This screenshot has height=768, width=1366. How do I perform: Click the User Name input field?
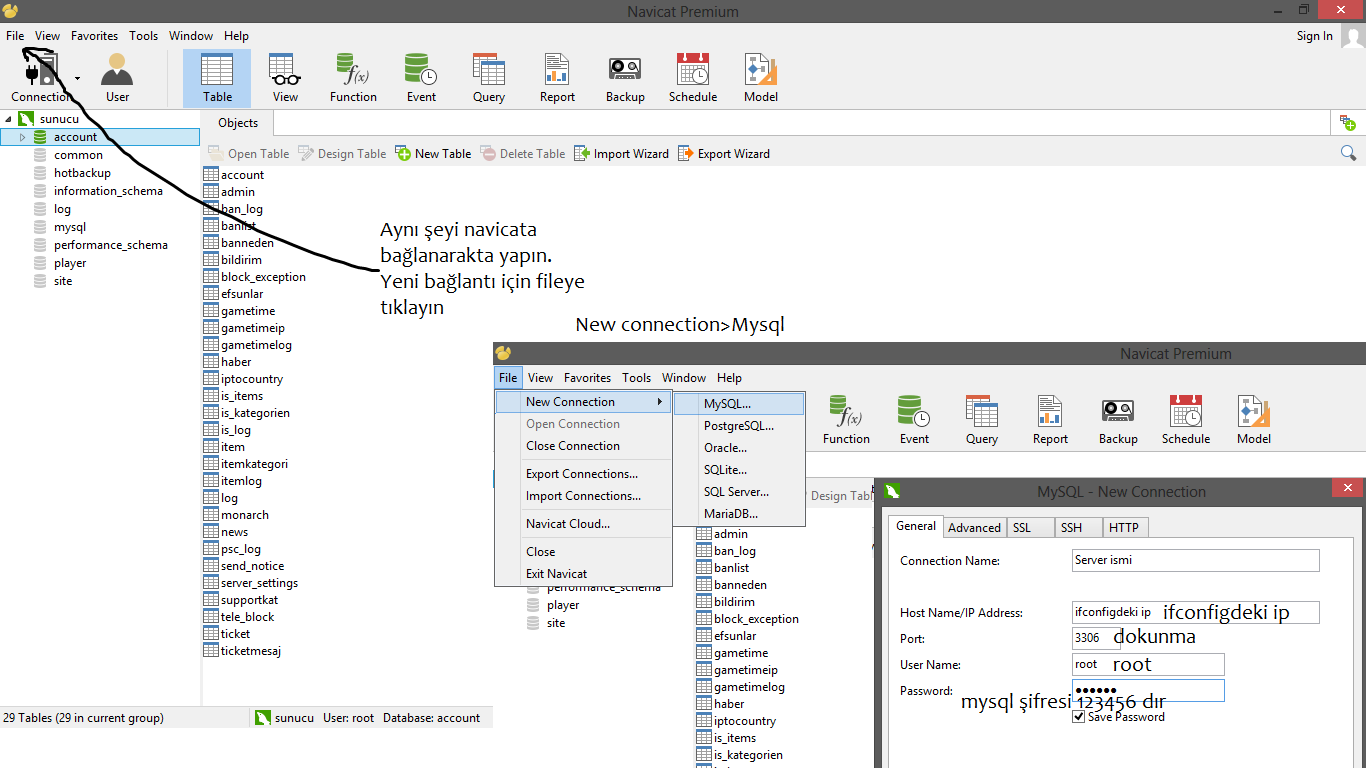pos(1148,664)
